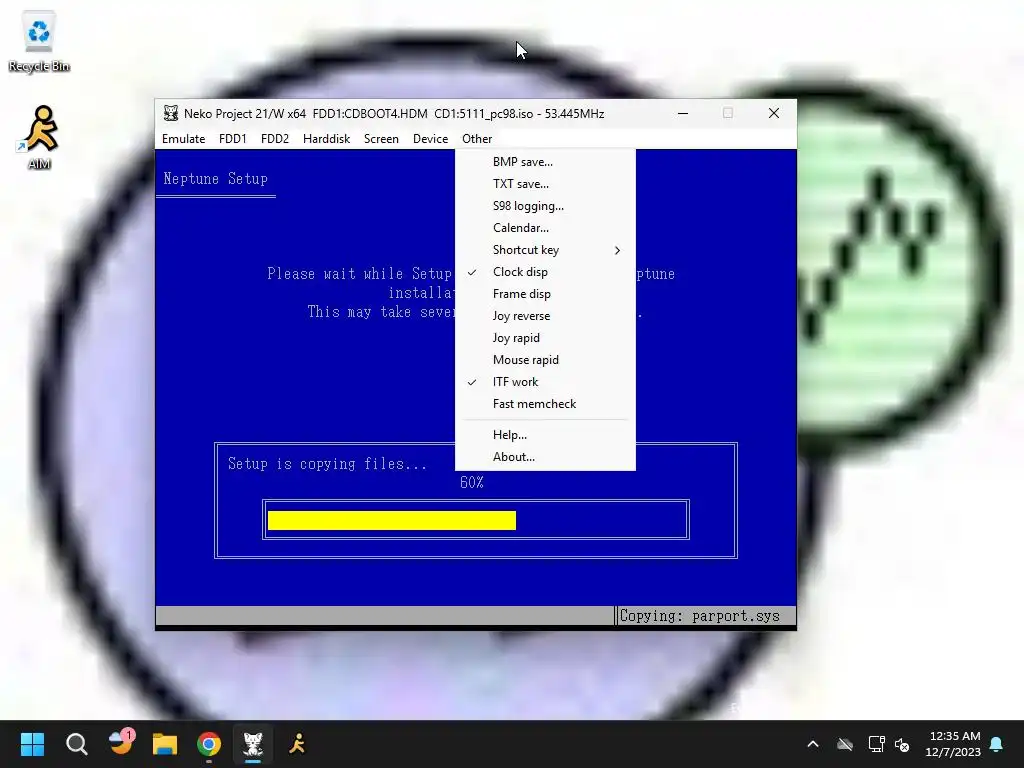Open Google Chrome from the taskbar
Image resolution: width=1024 pixels, height=768 pixels.
[209, 744]
